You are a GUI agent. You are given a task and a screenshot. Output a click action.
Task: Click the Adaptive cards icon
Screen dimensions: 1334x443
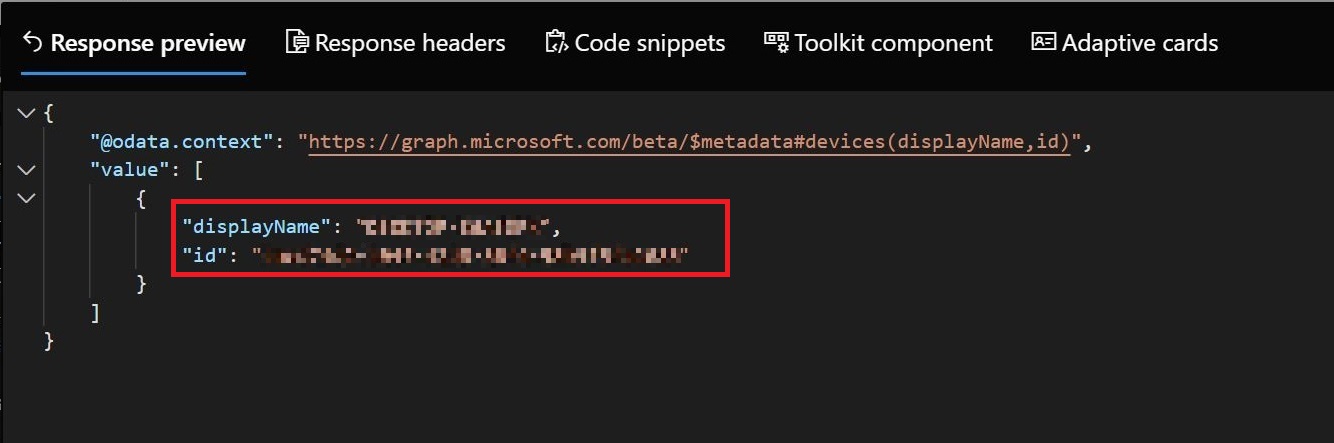pos(1043,43)
